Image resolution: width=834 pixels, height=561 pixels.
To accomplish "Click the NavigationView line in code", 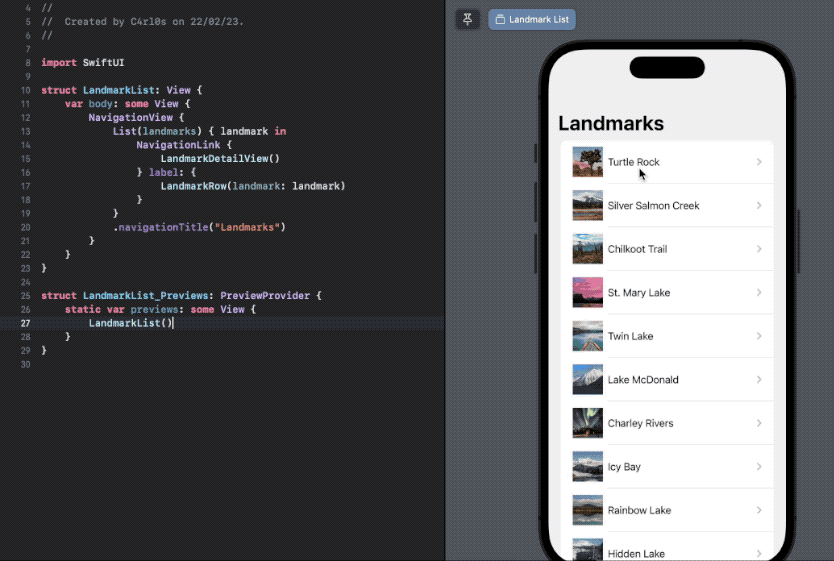I will pos(136,118).
